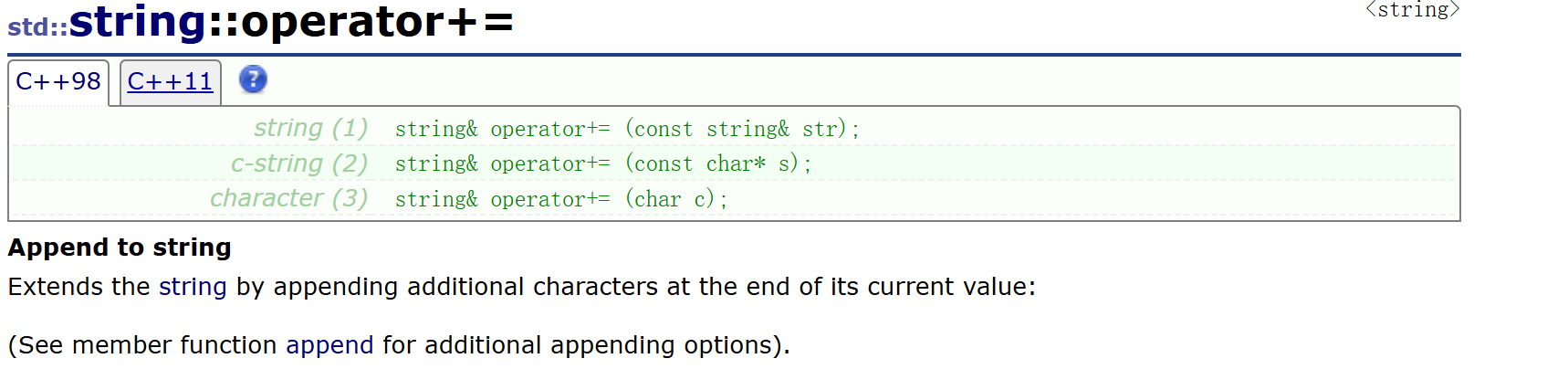Open the std:: namespace link in title
Viewport: 1568px width, 369px height.
[37, 26]
